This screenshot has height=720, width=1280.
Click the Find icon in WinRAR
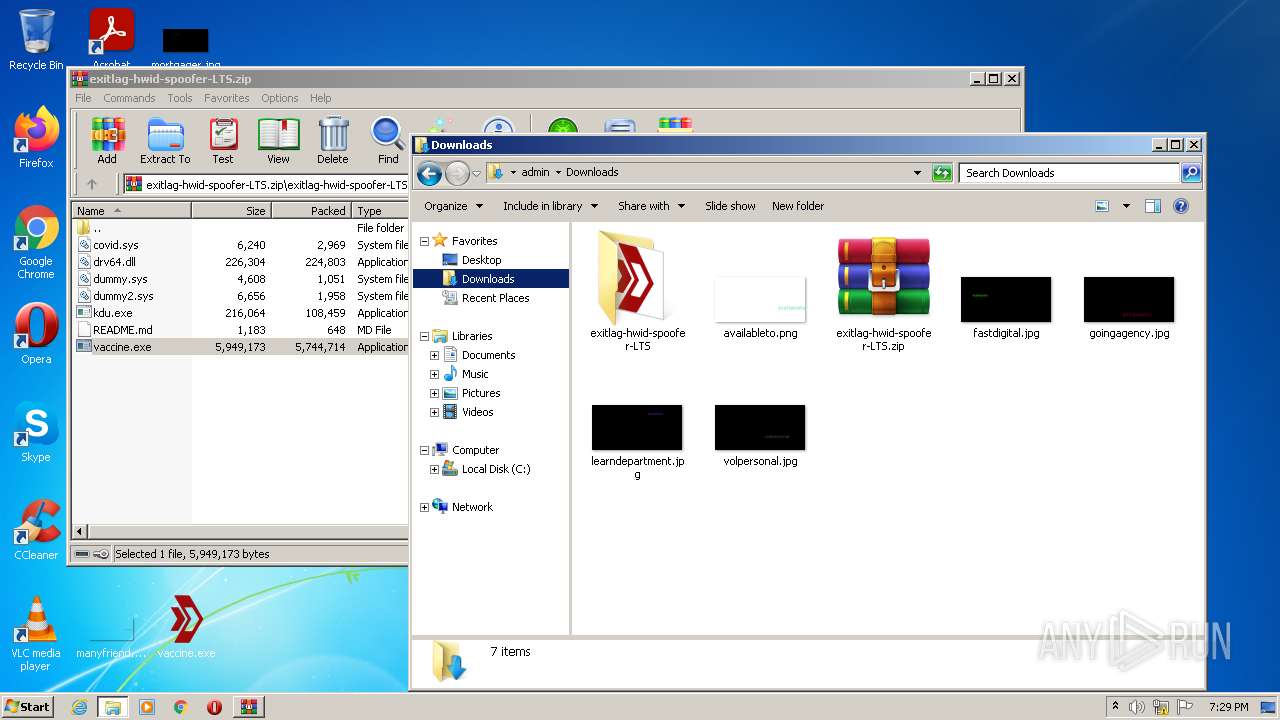point(388,140)
